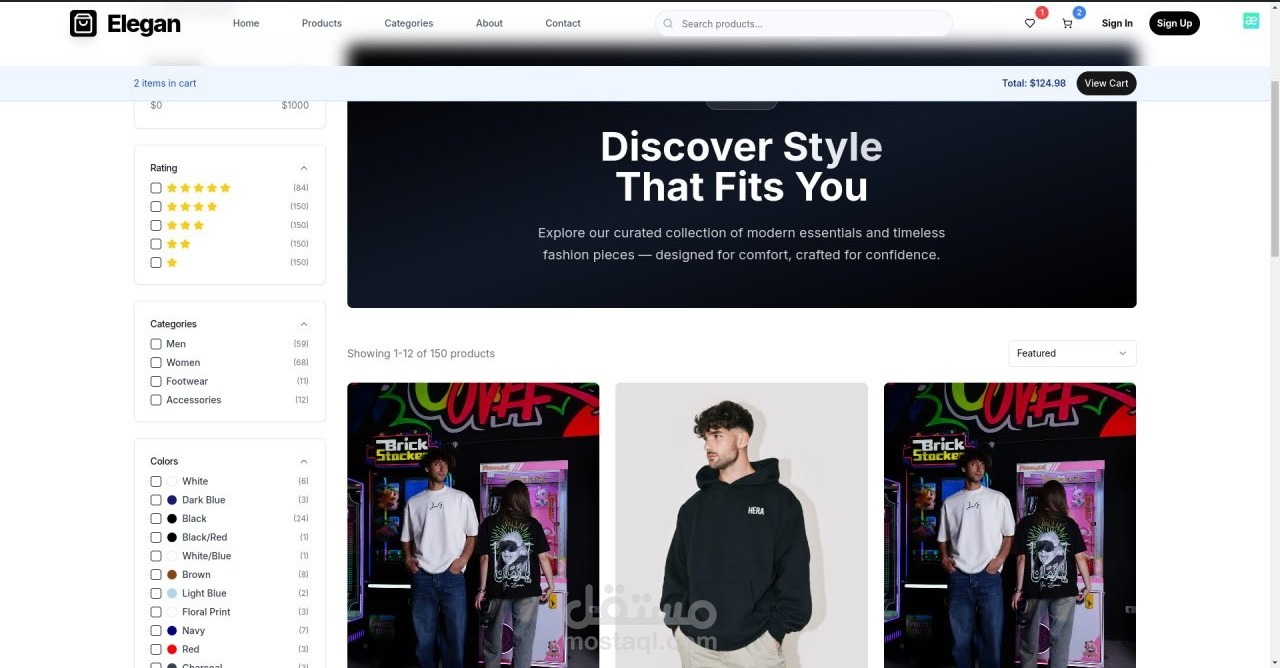Collapse the Colors filter section
Viewport: 1280px width, 668px height.
click(x=304, y=461)
